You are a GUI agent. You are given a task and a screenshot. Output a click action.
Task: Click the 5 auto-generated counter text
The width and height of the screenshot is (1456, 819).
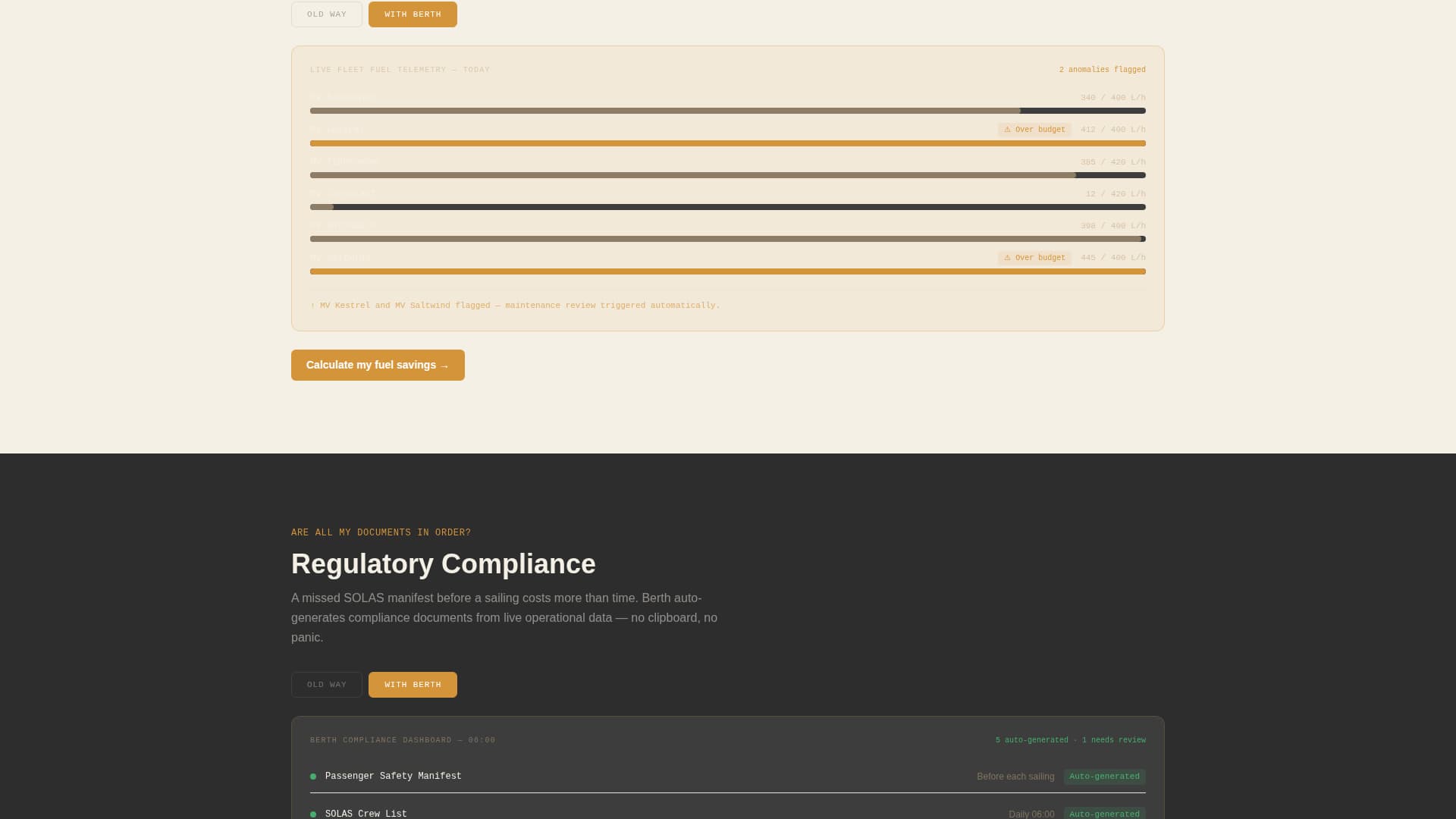(x=1033, y=740)
